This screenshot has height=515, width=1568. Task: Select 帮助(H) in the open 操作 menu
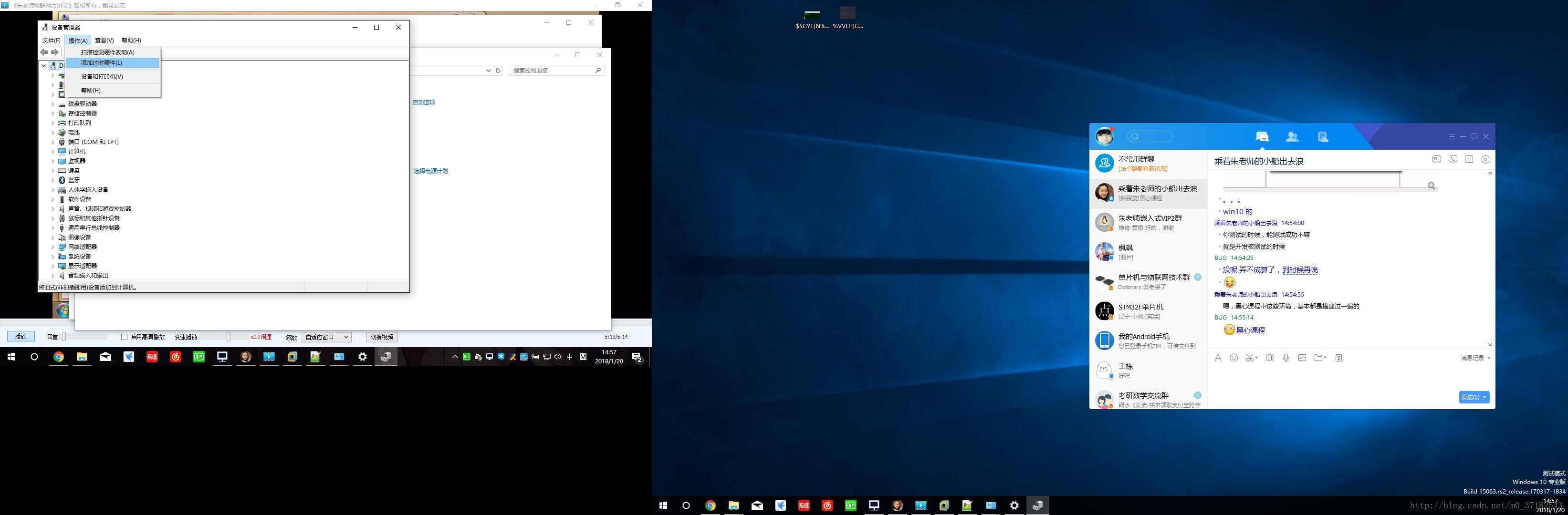tap(113, 91)
